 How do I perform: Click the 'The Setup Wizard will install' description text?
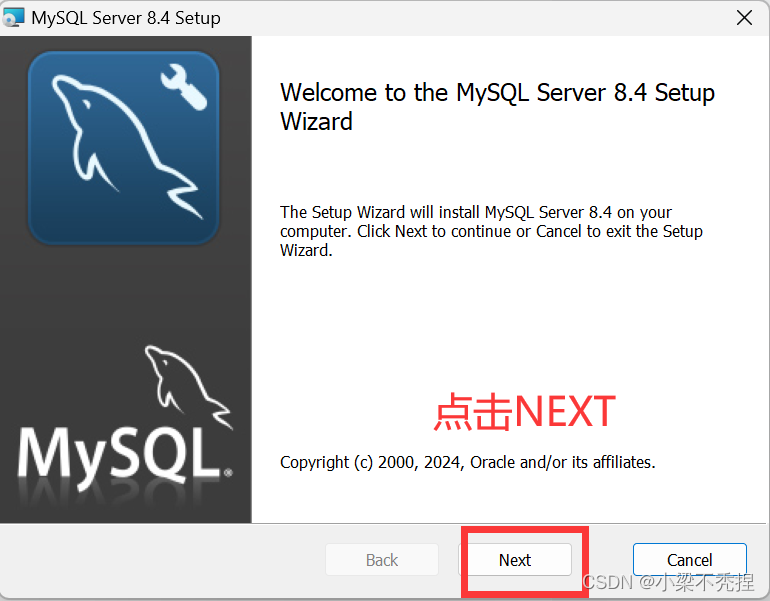[491, 231]
